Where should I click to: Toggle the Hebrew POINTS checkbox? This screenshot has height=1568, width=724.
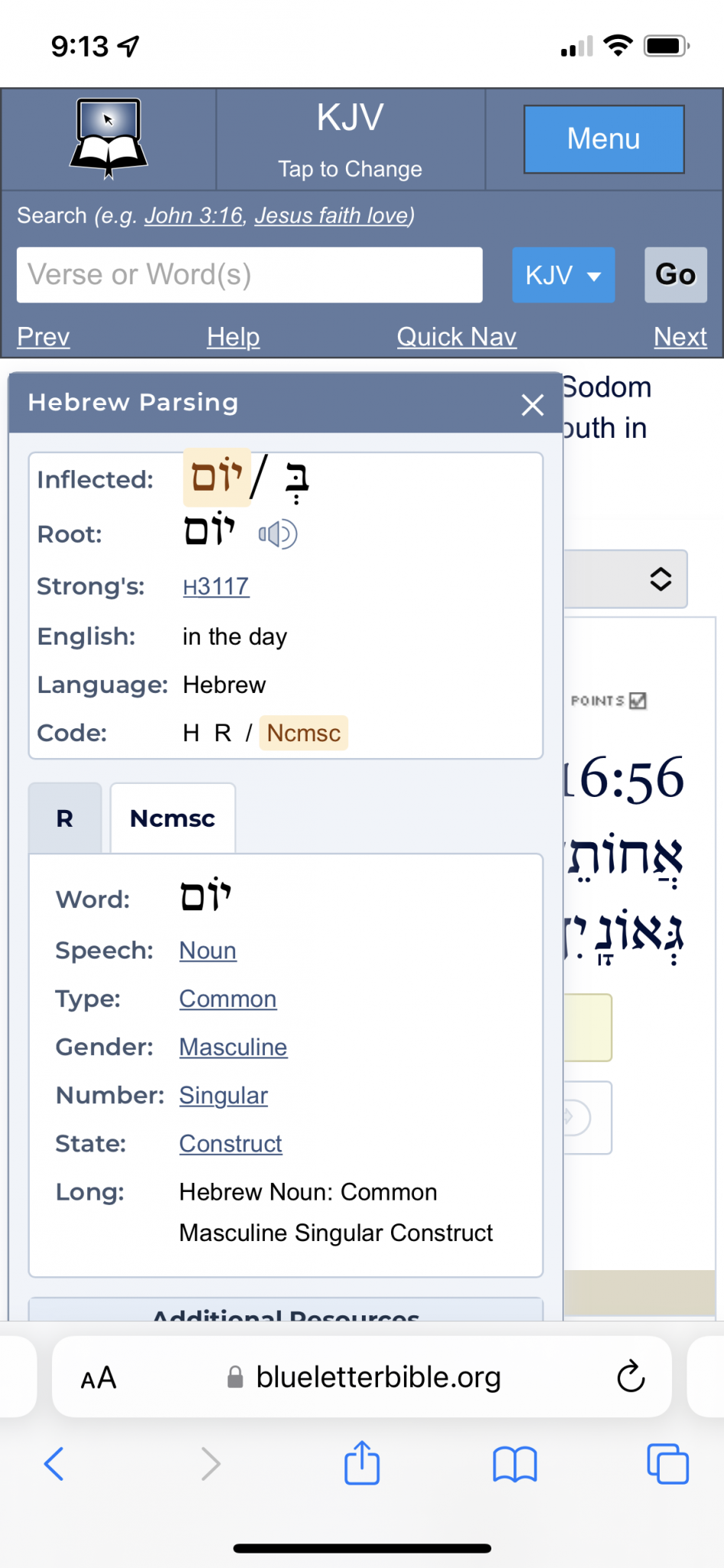click(638, 701)
